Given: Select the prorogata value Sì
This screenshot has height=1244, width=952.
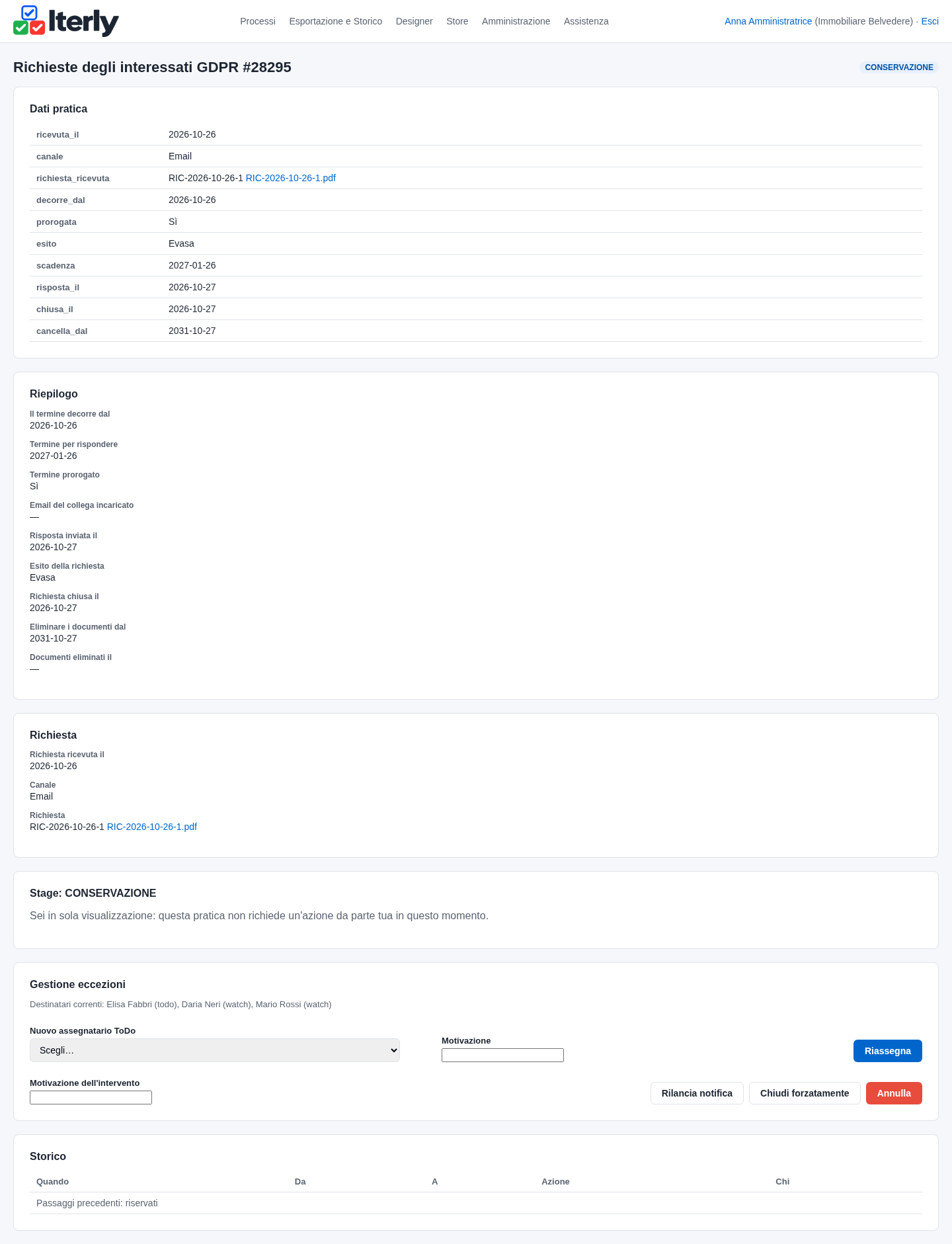Looking at the screenshot, I should 173,222.
